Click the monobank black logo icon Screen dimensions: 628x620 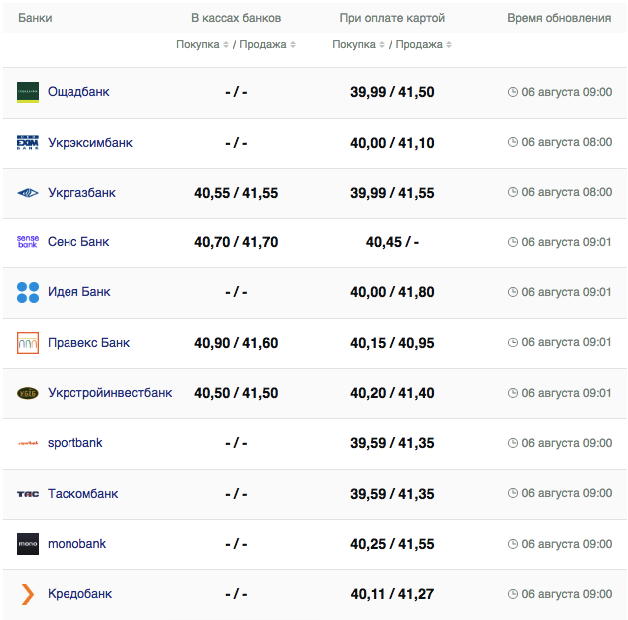coord(28,544)
